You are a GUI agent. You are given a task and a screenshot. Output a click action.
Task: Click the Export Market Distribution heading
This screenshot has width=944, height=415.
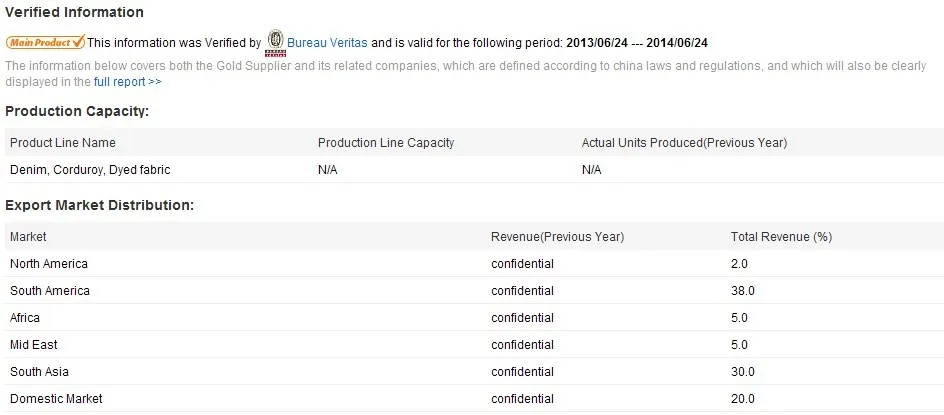[99, 205]
